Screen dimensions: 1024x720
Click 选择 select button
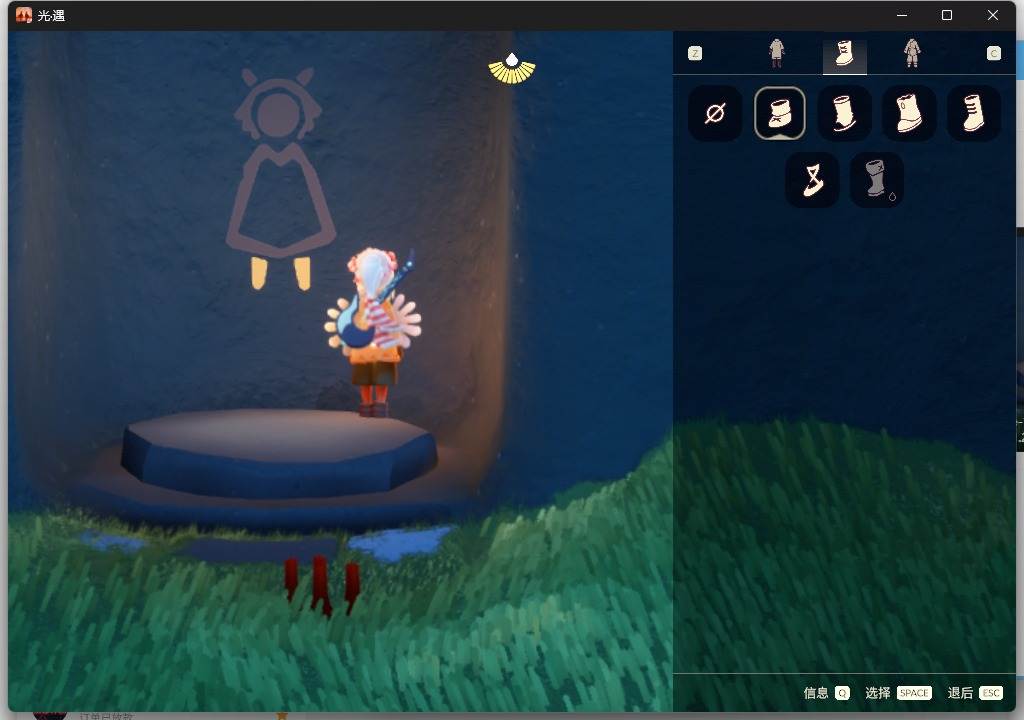(898, 693)
